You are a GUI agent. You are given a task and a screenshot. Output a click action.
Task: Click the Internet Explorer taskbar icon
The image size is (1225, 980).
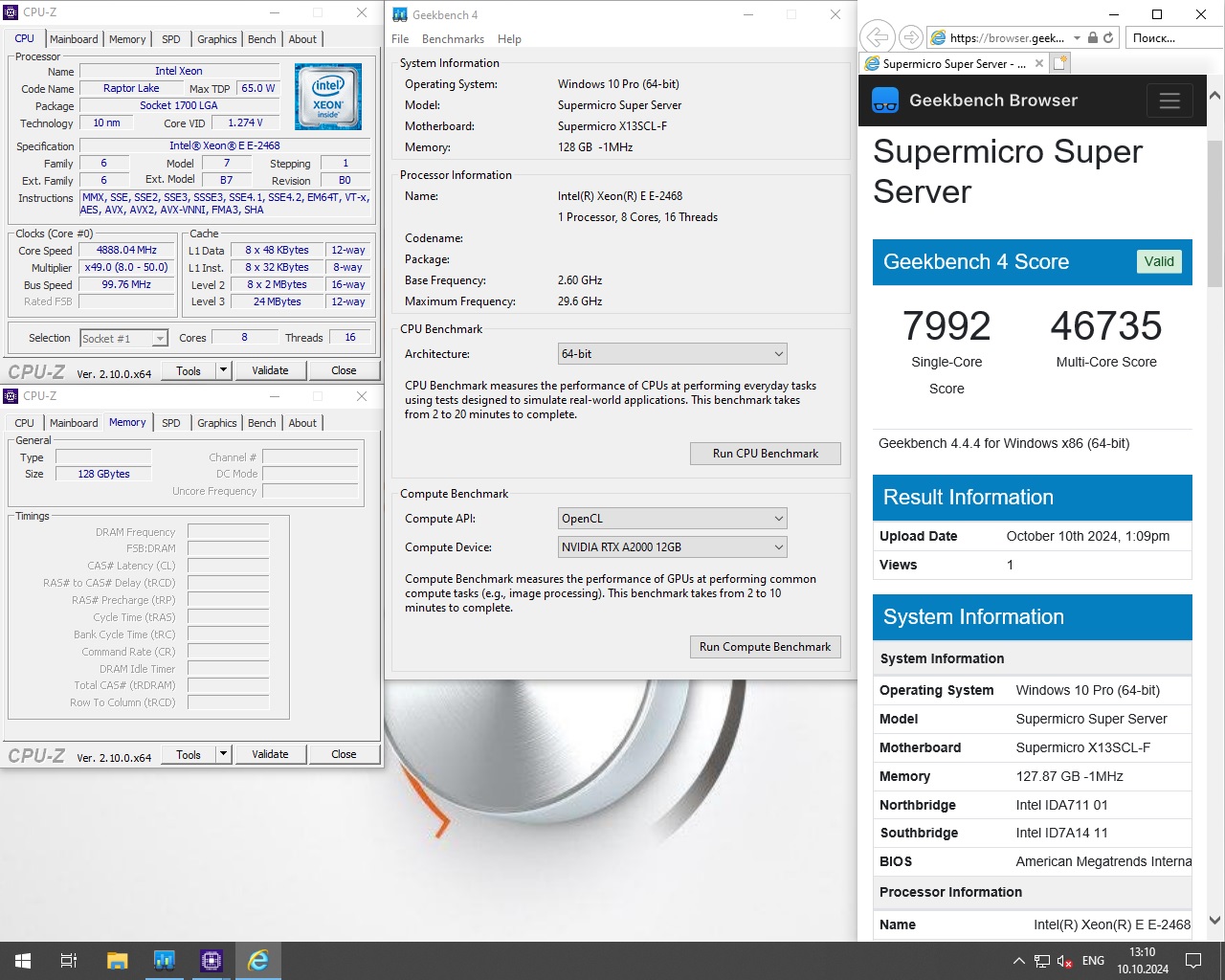coord(258,961)
